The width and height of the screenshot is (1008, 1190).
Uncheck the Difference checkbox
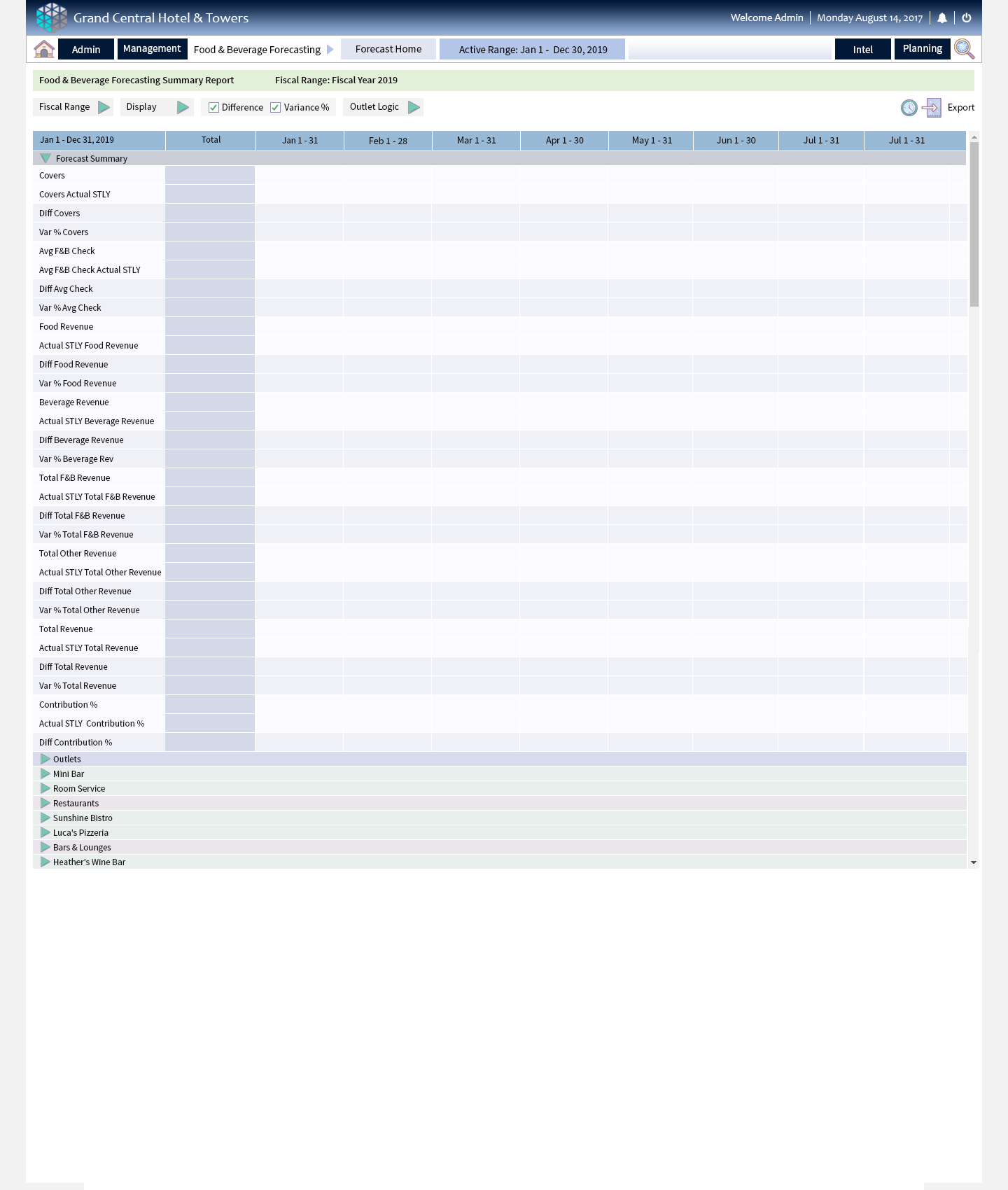pos(213,108)
